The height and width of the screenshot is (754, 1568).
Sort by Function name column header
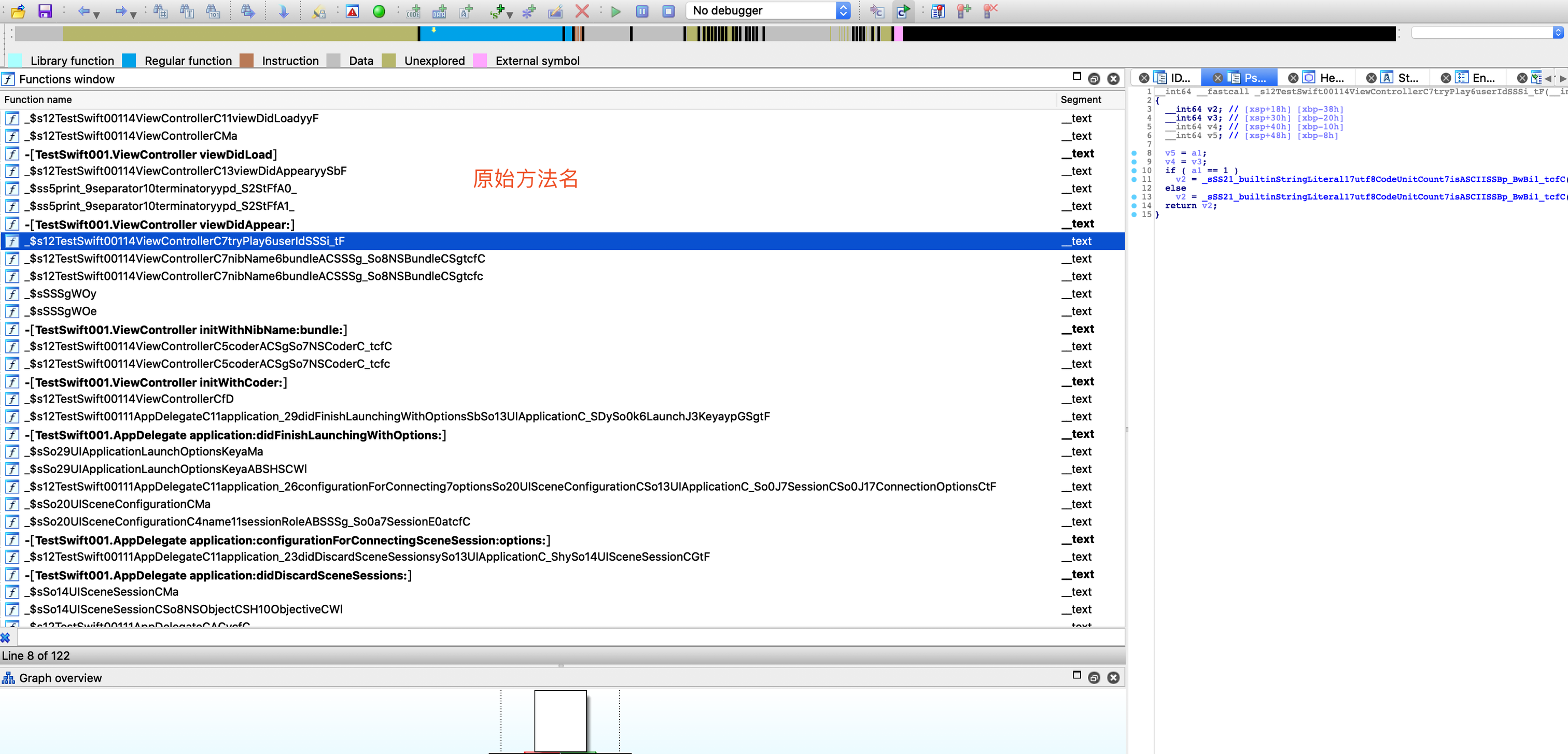38,99
